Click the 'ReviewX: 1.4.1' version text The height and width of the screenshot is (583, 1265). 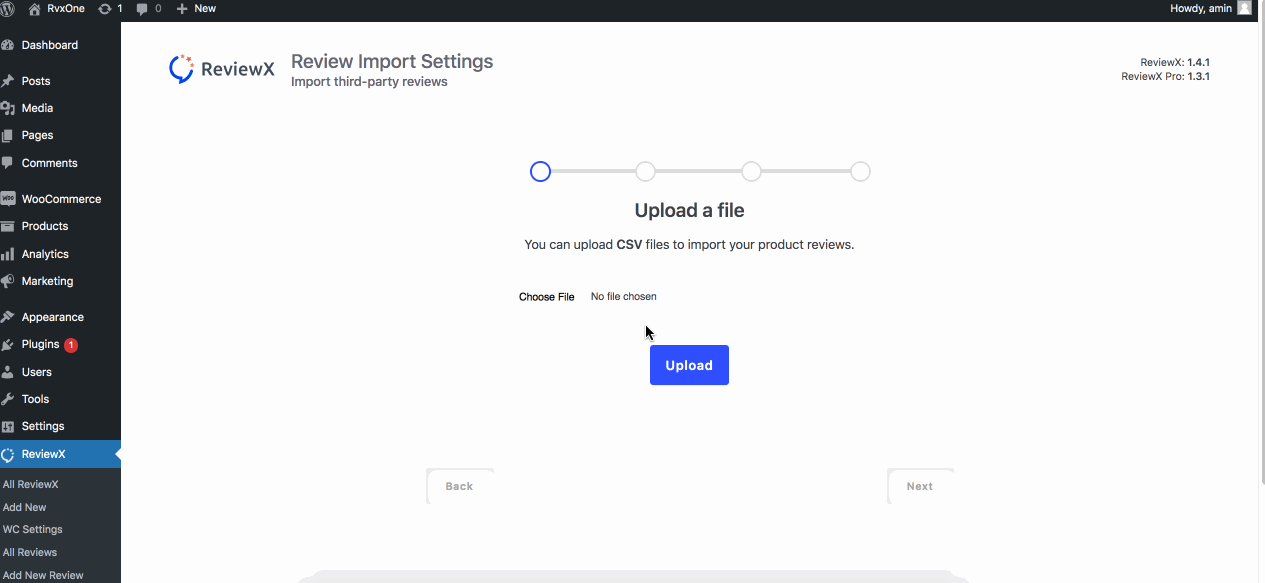1175,62
